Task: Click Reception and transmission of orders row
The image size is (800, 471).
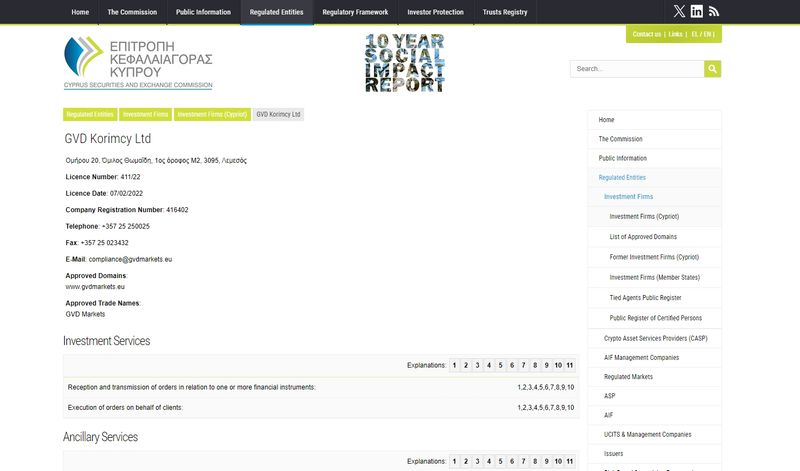Action: pyautogui.click(x=321, y=387)
